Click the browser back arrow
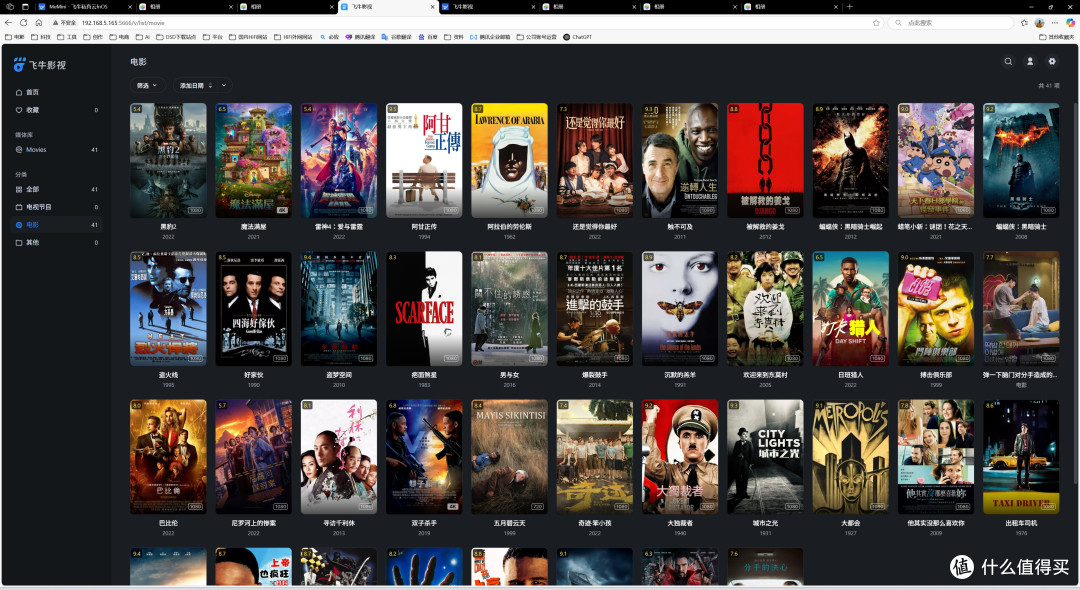This screenshot has width=1080, height=590. [x=8, y=23]
